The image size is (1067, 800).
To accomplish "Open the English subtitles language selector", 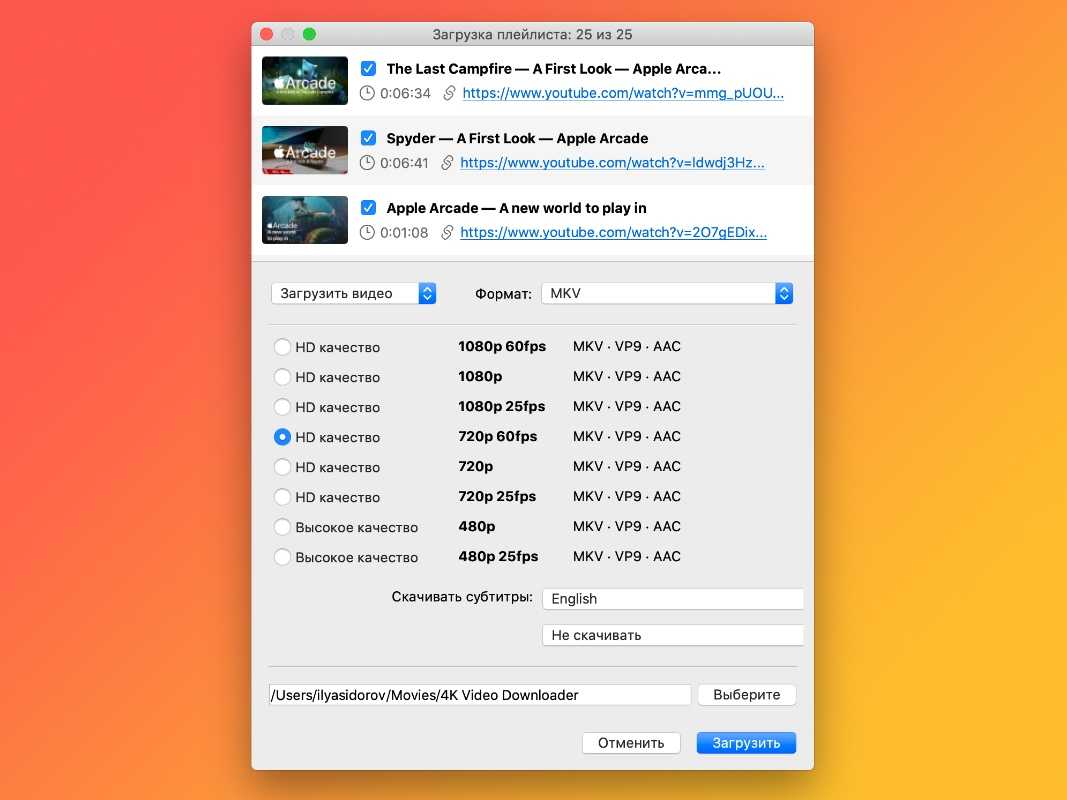I will point(672,599).
